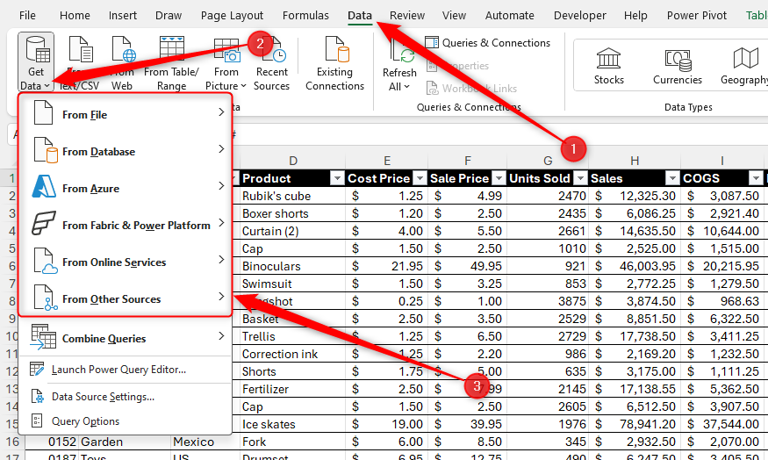Image resolution: width=768 pixels, height=460 pixels.
Task: Open the Product column filter dropdown
Action: point(337,178)
